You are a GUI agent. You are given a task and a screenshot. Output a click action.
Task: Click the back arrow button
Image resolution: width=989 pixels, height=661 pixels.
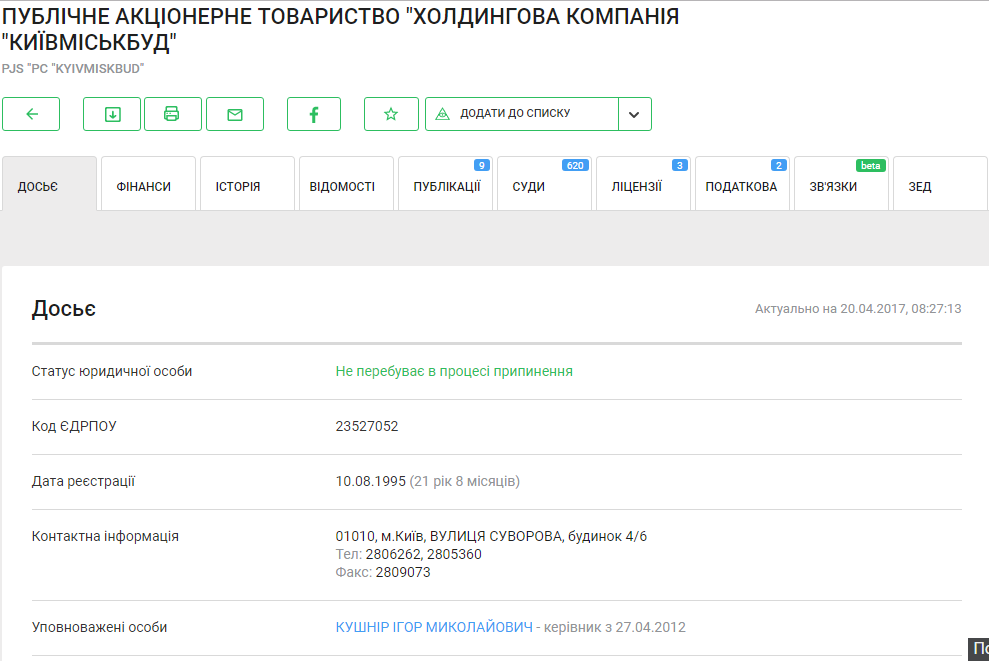(31, 114)
